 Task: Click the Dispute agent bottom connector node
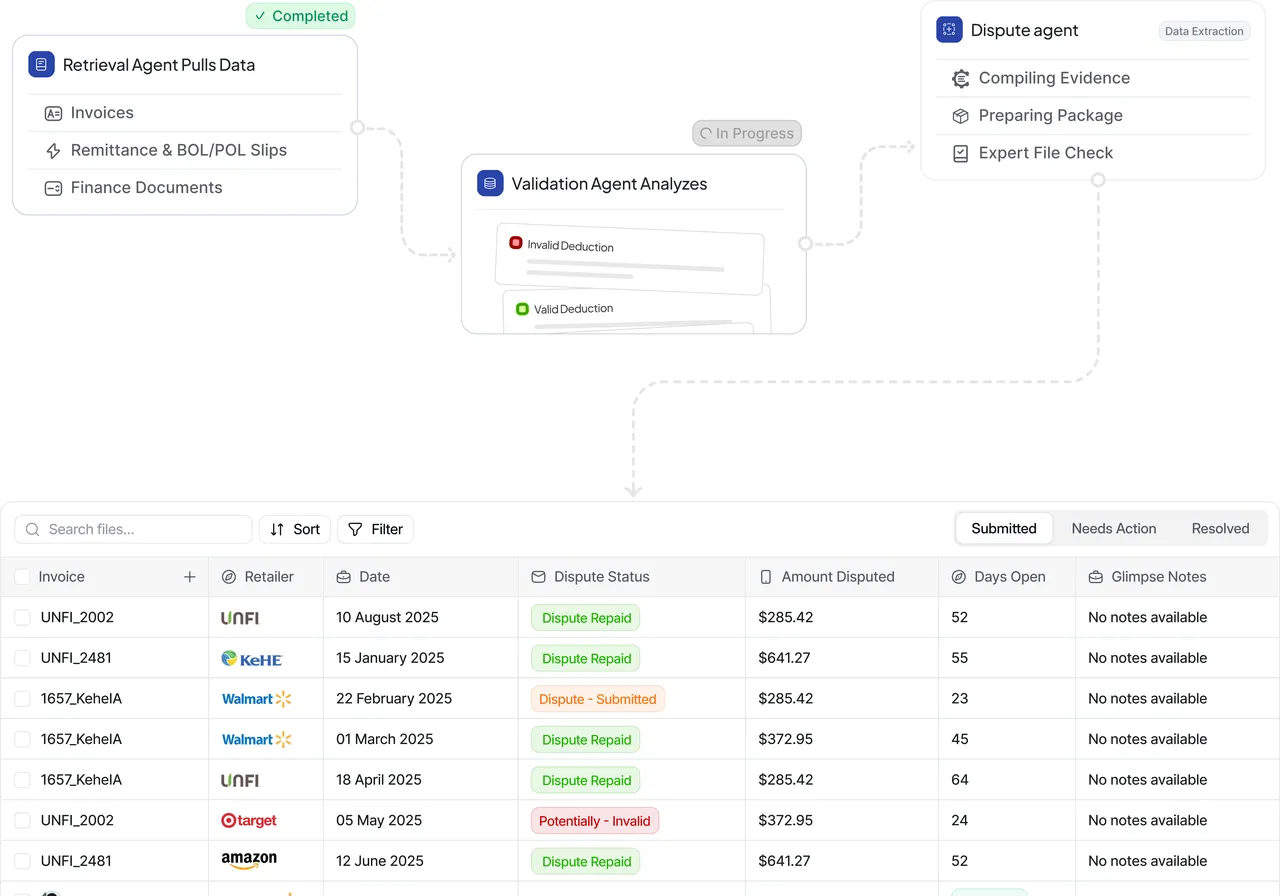click(x=1098, y=180)
